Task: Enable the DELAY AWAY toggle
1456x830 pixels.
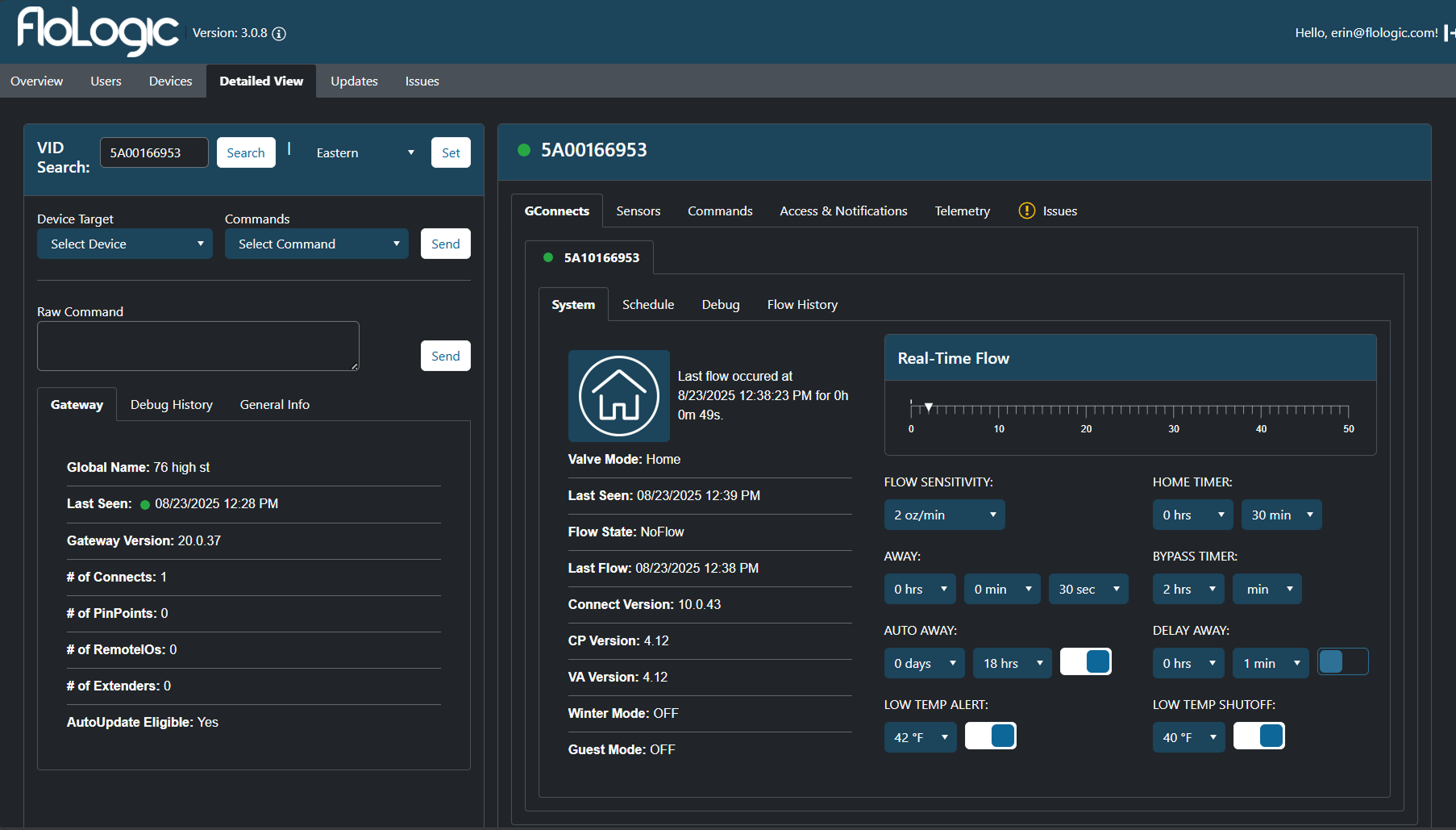Action: click(x=1342, y=661)
